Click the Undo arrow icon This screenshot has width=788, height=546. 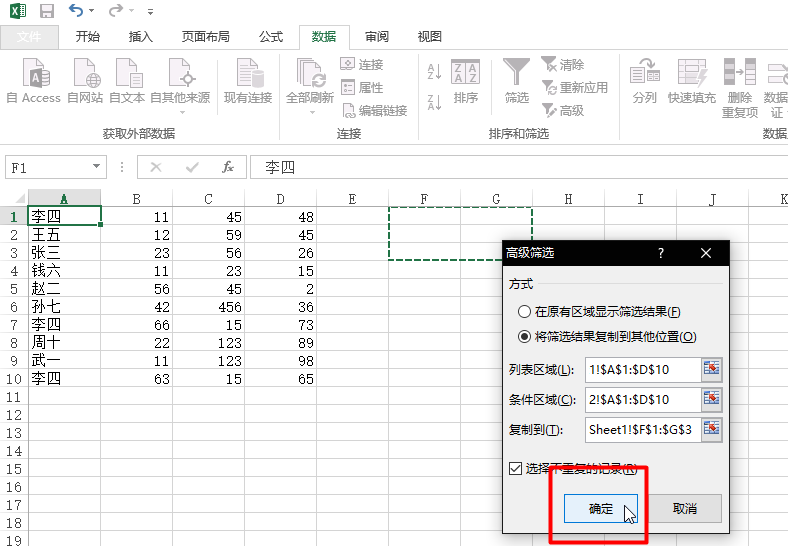coord(76,10)
